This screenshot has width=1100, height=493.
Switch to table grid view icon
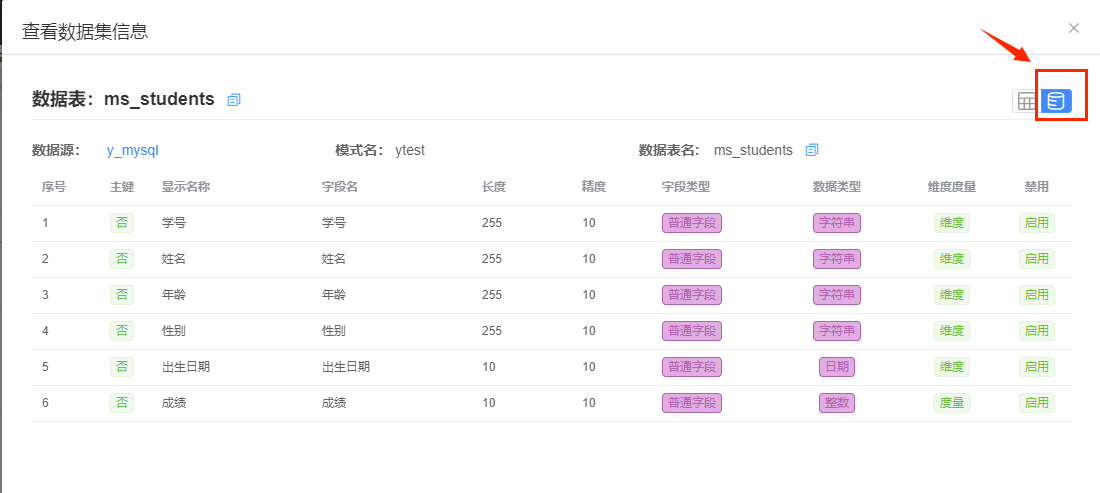[1026, 102]
